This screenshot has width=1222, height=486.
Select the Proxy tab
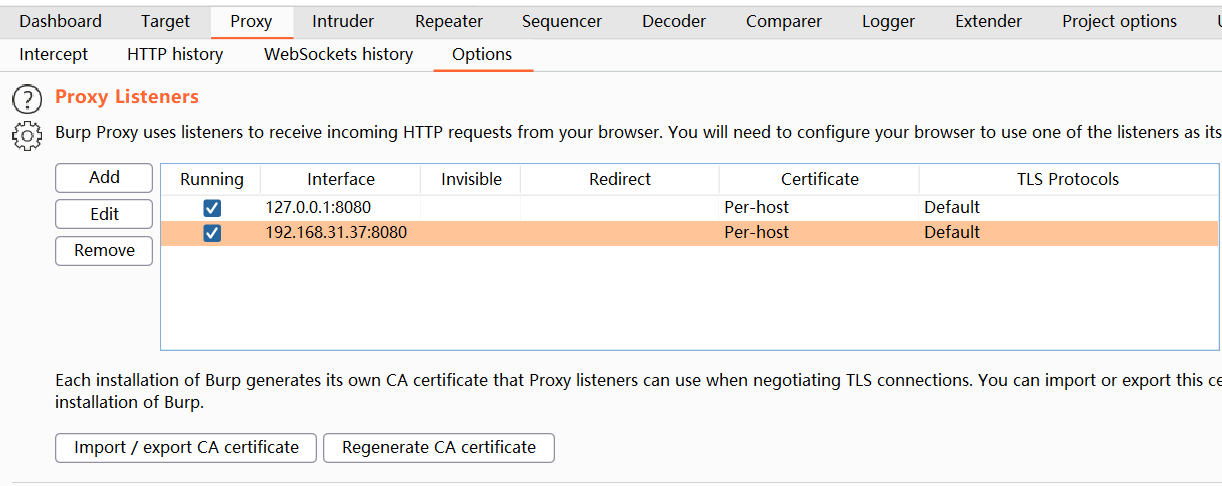[251, 21]
